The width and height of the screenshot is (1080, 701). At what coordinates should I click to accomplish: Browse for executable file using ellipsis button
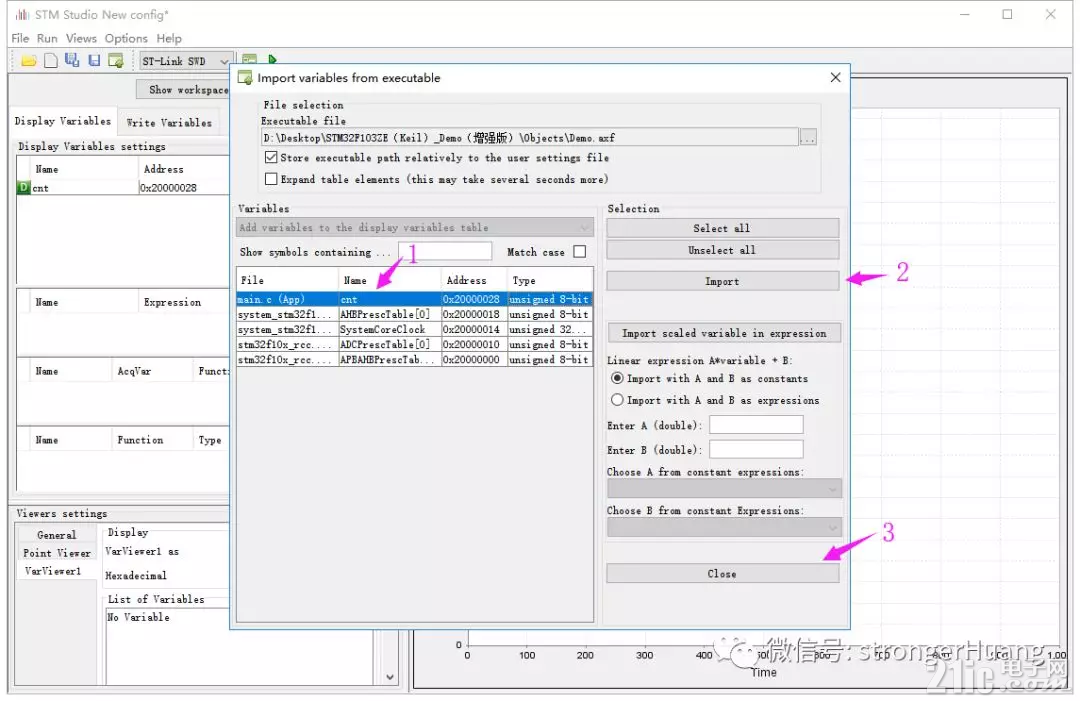808,138
